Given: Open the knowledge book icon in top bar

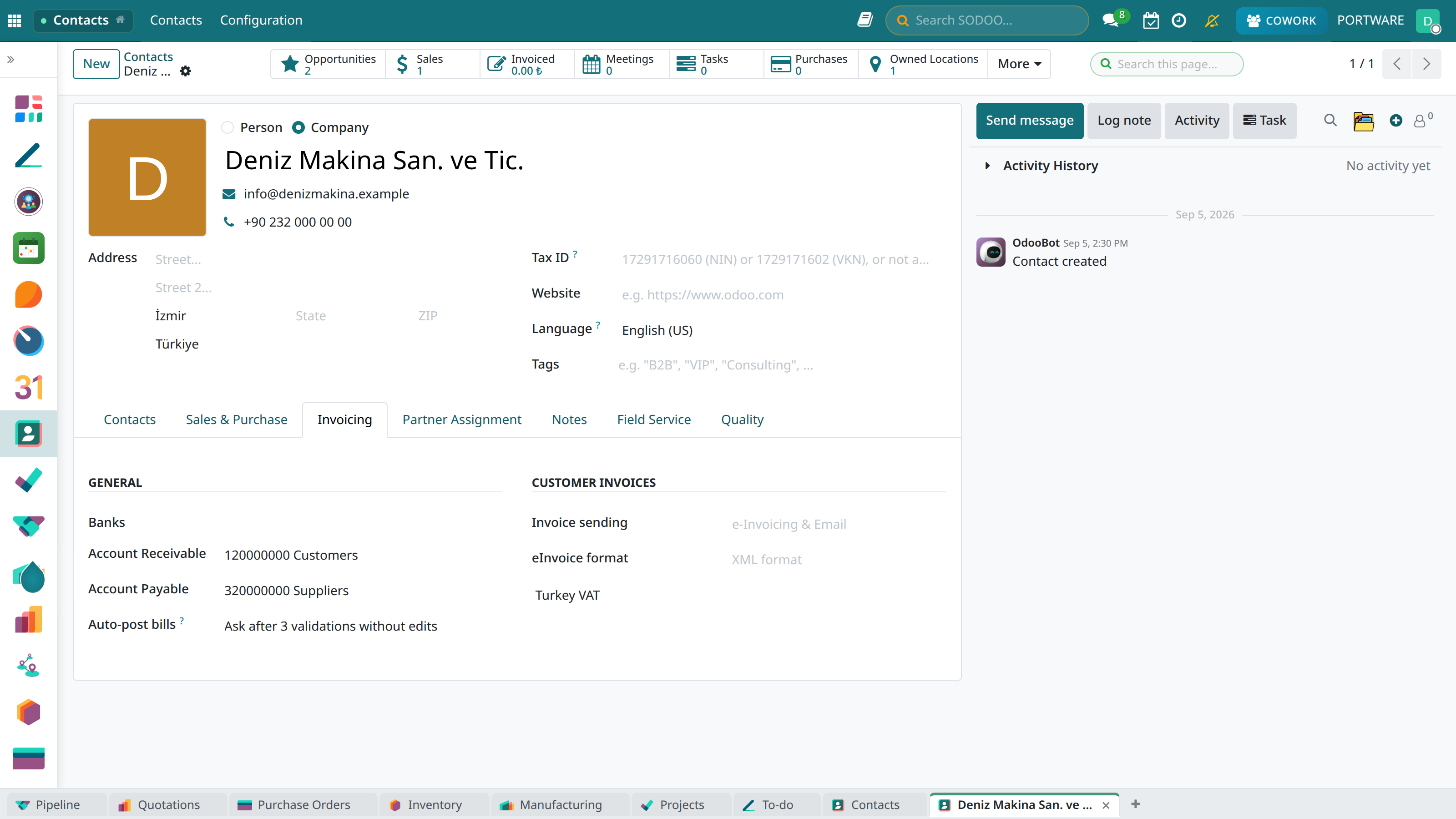Looking at the screenshot, I should coord(865,20).
